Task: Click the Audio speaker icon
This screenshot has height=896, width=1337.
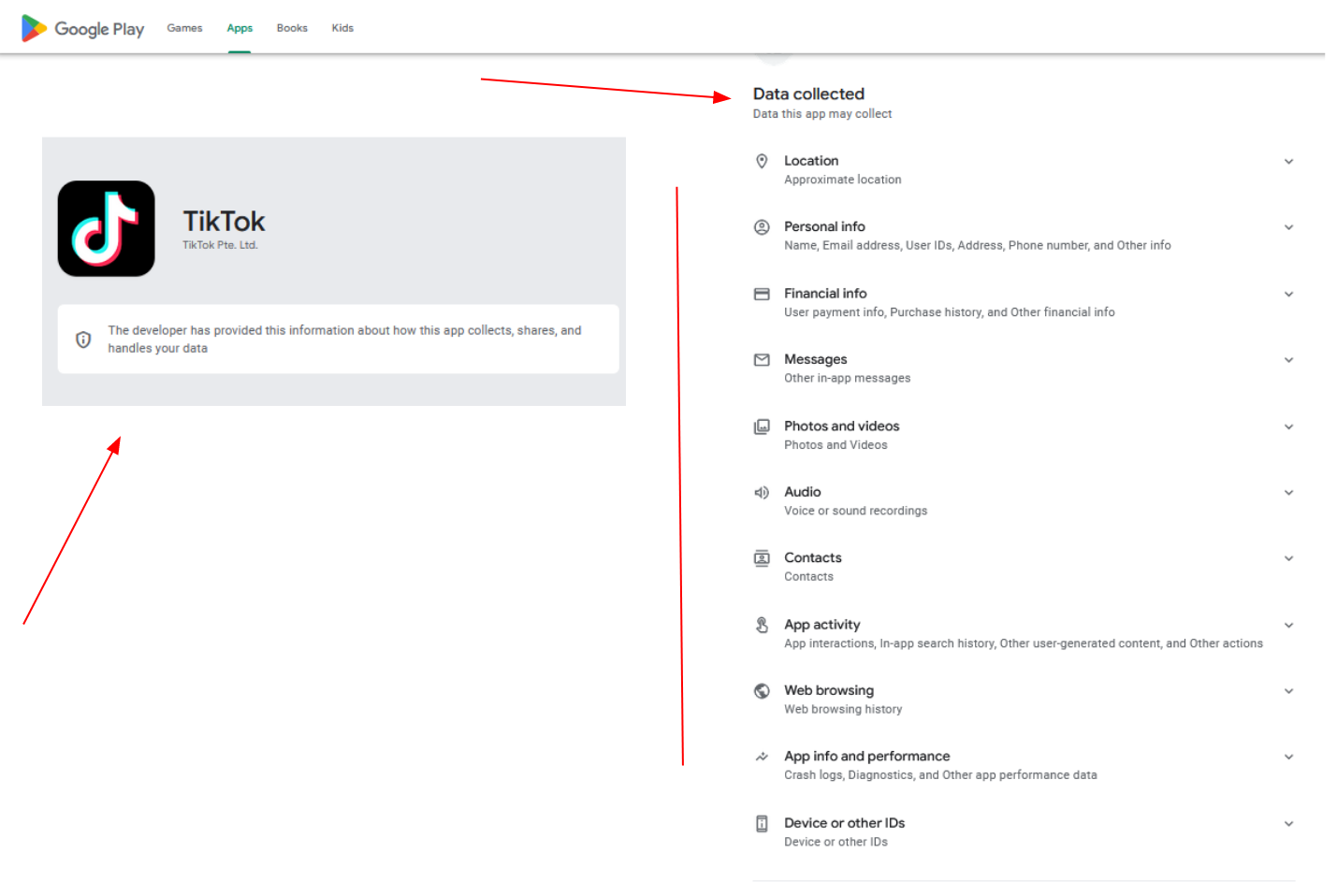Action: (762, 492)
